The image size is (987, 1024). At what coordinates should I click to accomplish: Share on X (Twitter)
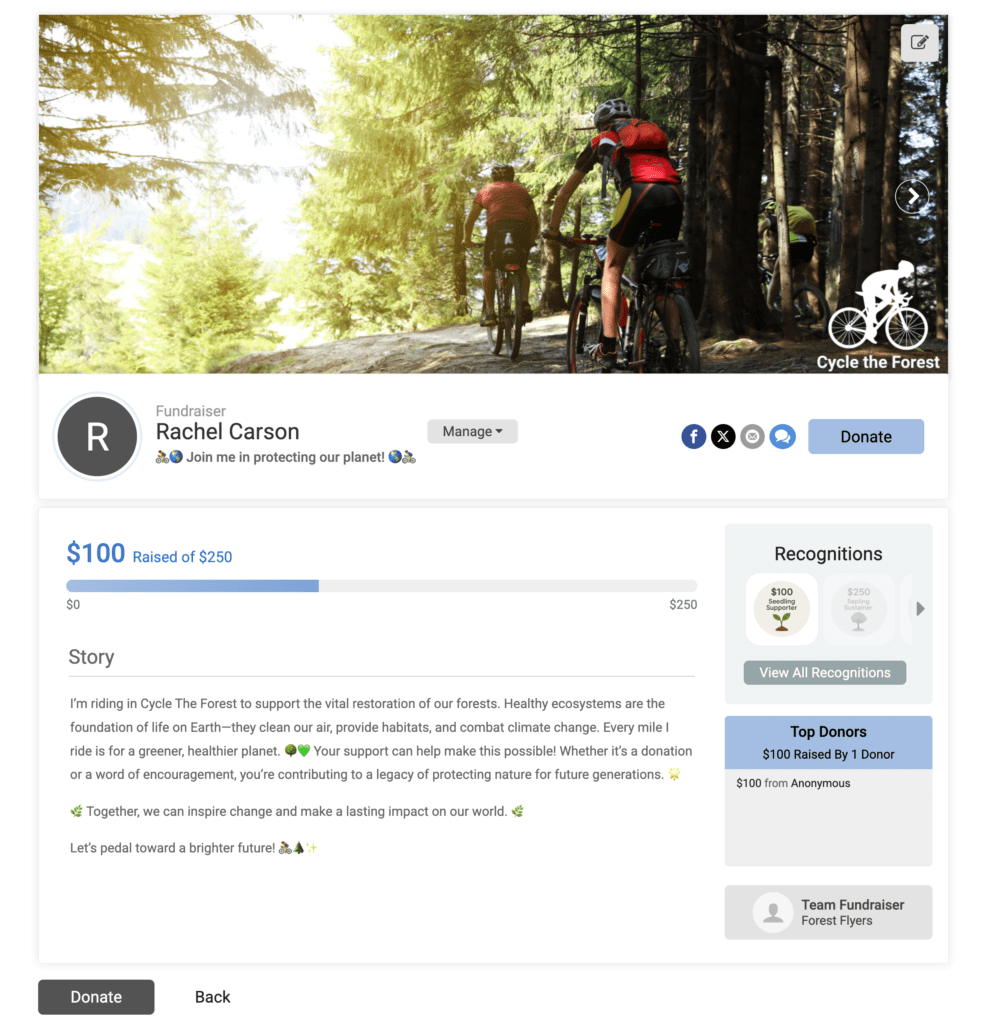click(722, 436)
